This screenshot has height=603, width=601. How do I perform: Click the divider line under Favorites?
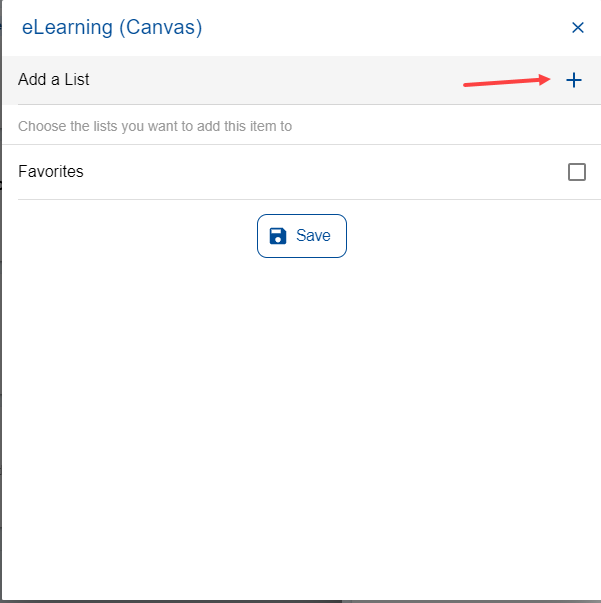309,199
